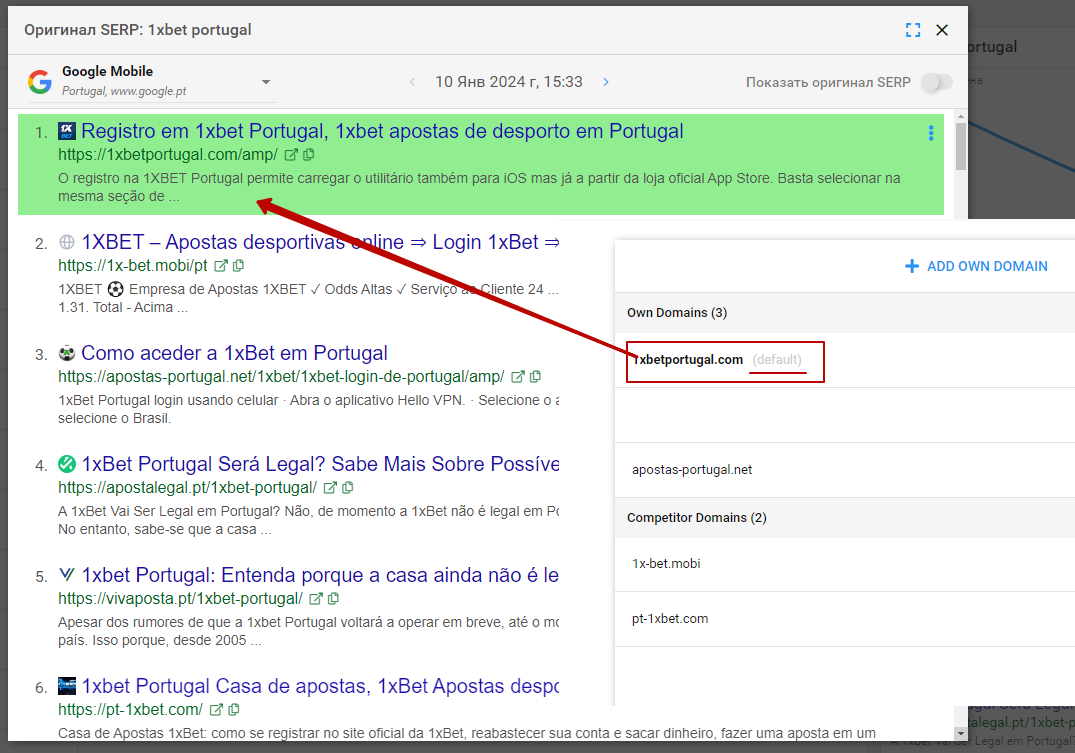The width and height of the screenshot is (1075, 753).
Task: Click scrollbar down arrow in SERP list
Action: pyautogui.click(x=961, y=733)
